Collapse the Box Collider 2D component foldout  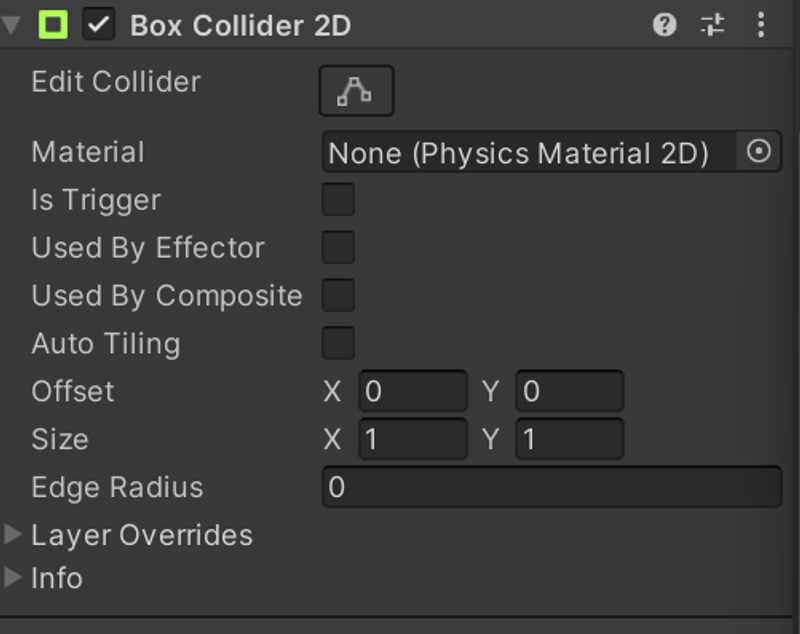coord(11,25)
